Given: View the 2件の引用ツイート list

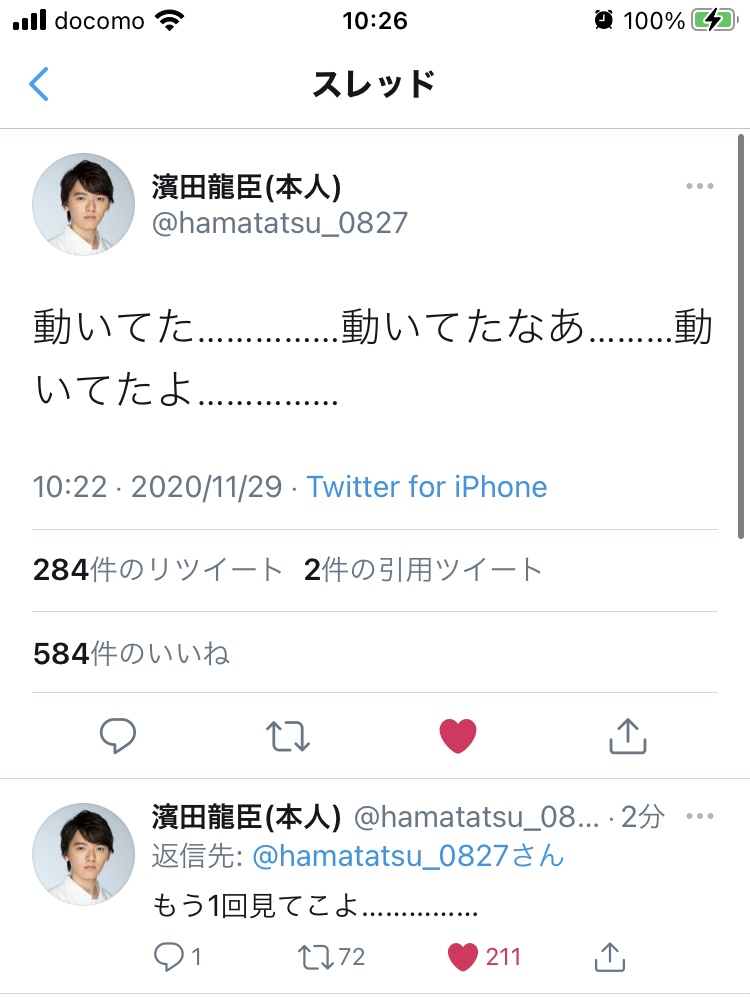Looking at the screenshot, I should (x=422, y=570).
